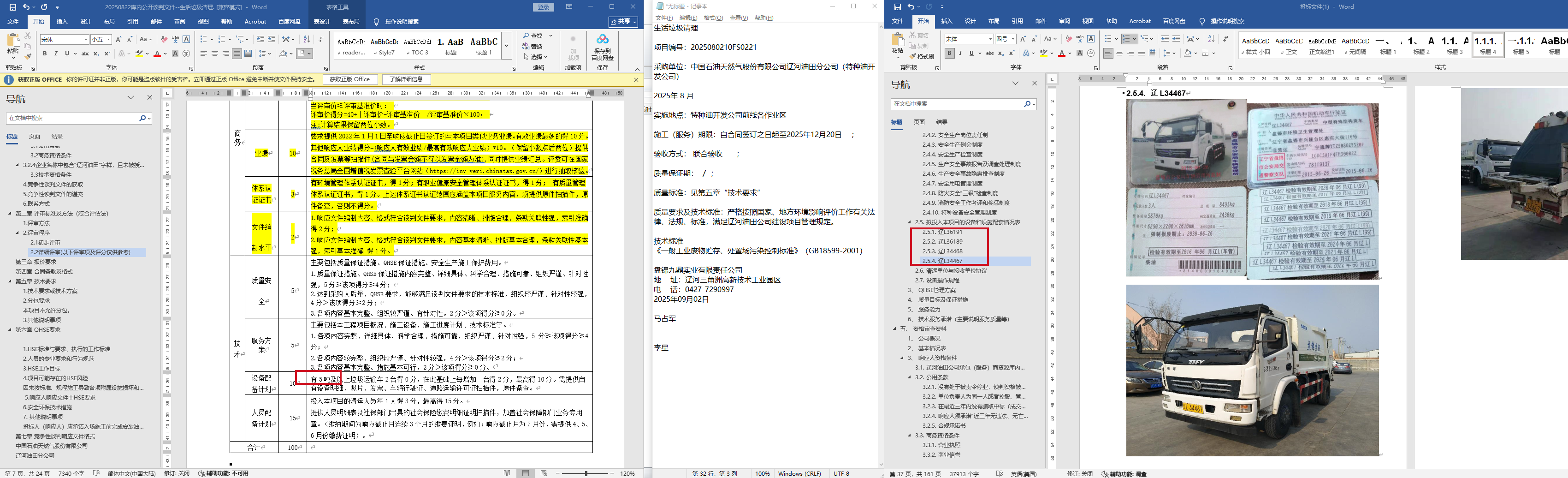Viewport: 1568px width, 478px height.
Task: Collapse 第二章 评审标准及方法 in left navigation
Action: tap(10, 214)
